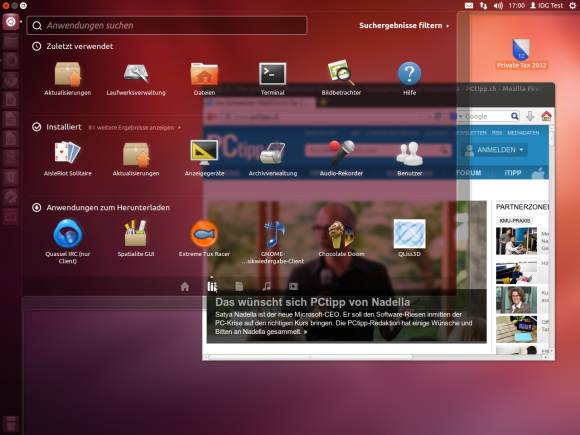
Task: Open the FORUM tab on PCtipp
Action: tap(469, 173)
